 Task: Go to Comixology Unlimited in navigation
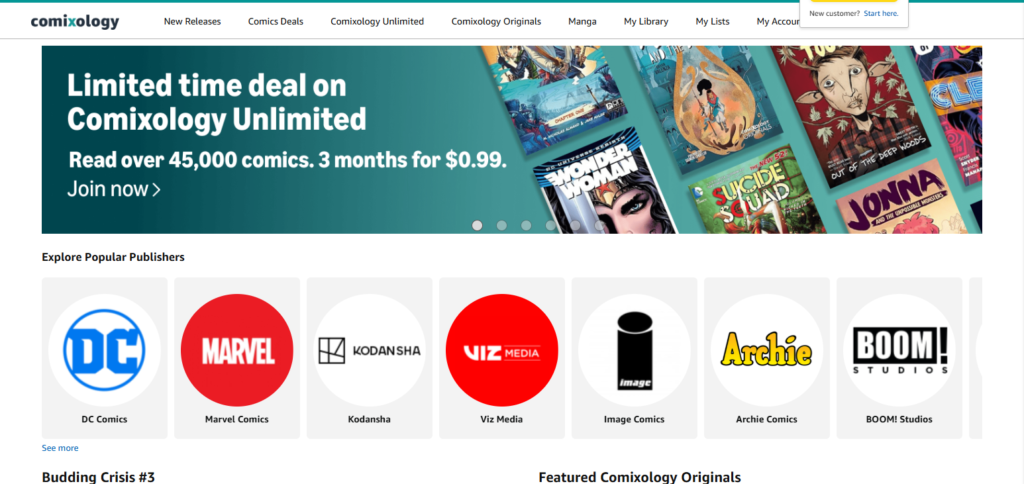377,22
